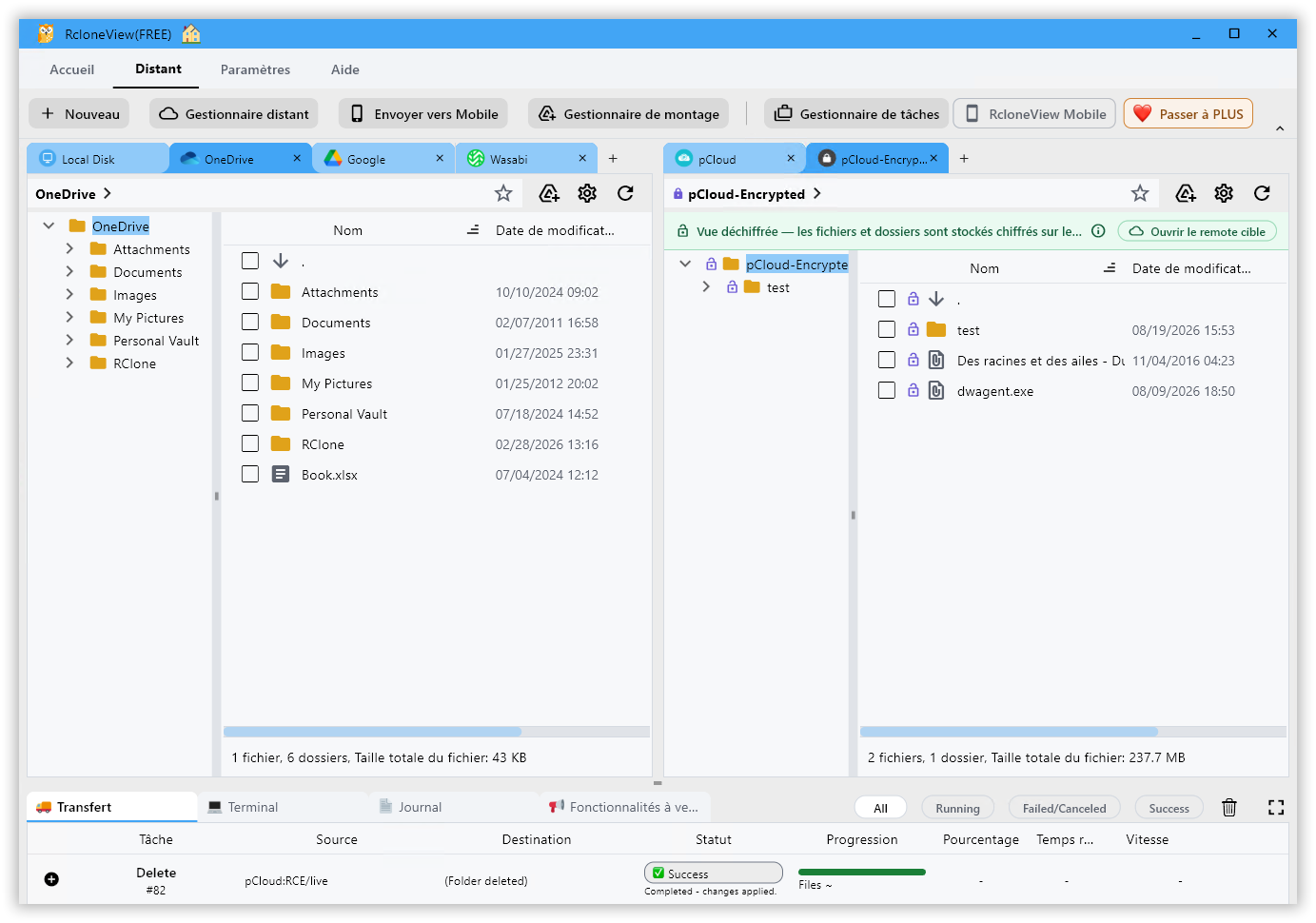Click mount icon in OneDrive pane toolbar
Image resolution: width=1316 pixels, height=923 pixels.
point(549,194)
